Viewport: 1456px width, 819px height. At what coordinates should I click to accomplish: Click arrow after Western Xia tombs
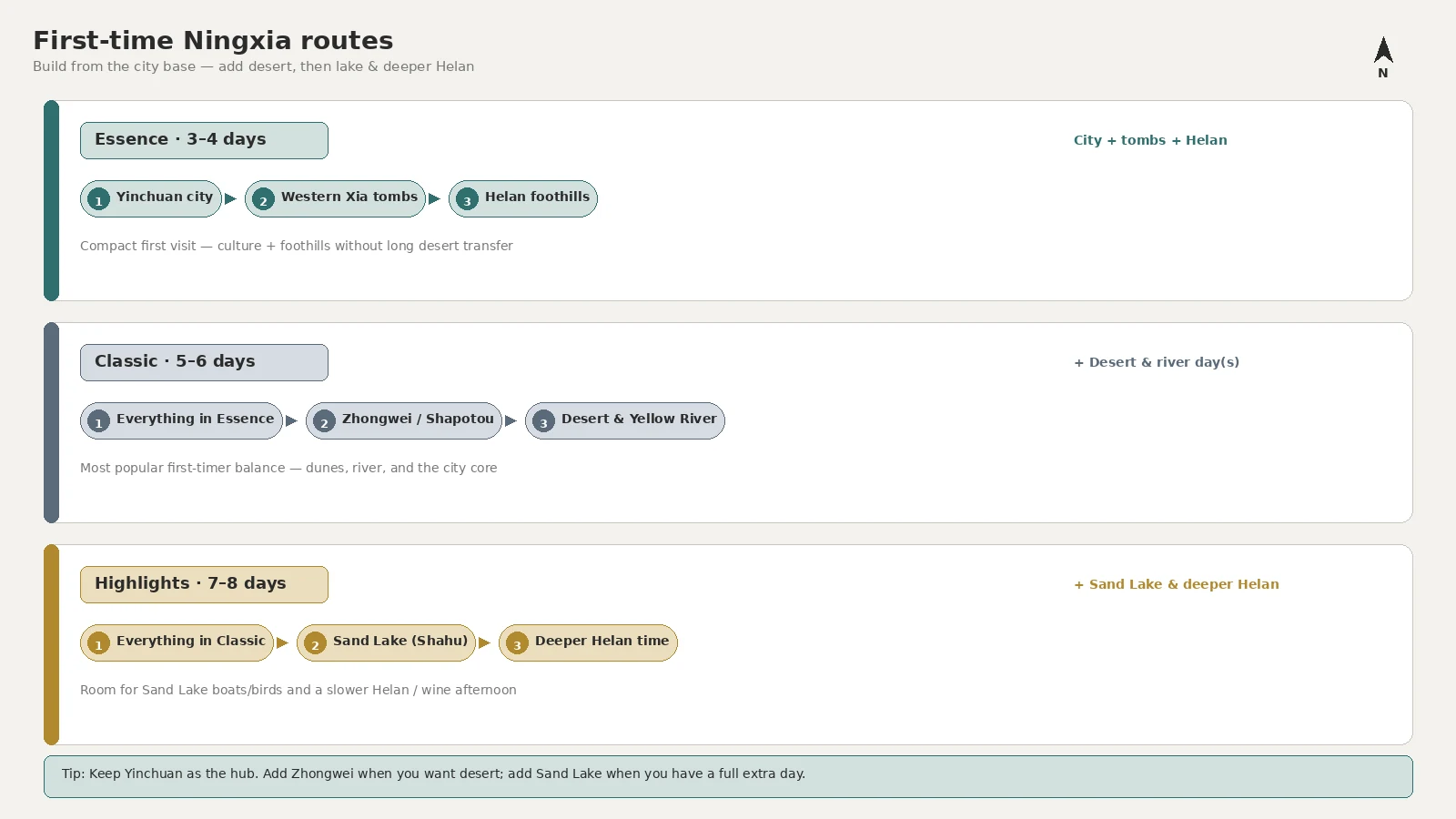pyautogui.click(x=435, y=198)
